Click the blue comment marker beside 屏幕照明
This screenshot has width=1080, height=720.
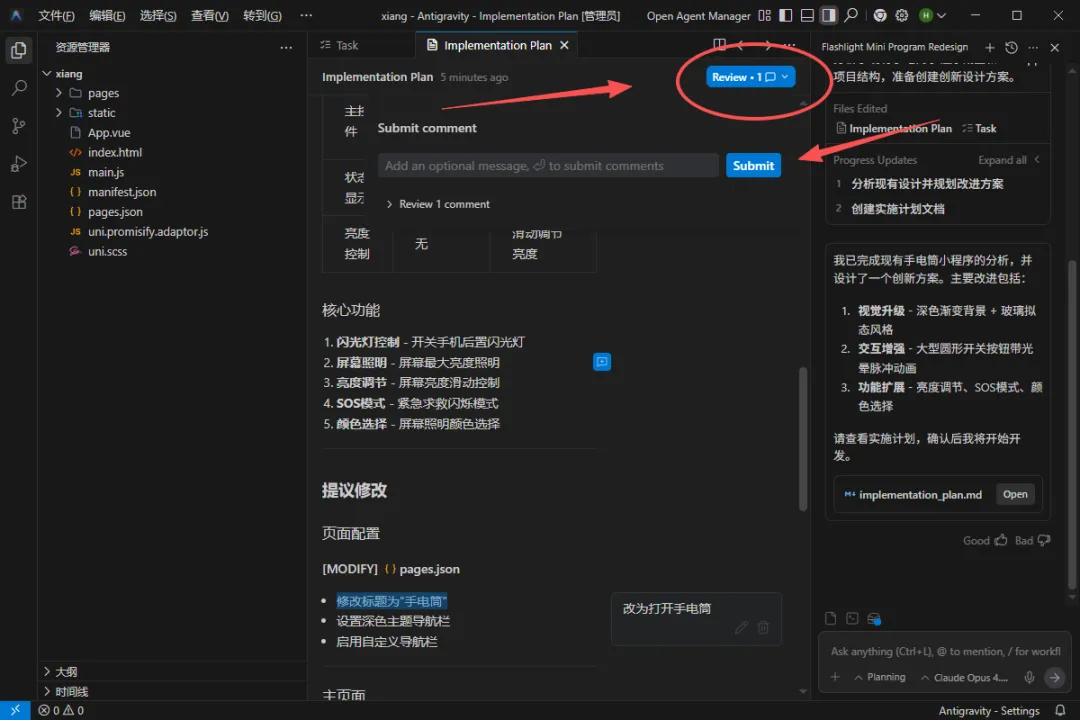coord(602,362)
